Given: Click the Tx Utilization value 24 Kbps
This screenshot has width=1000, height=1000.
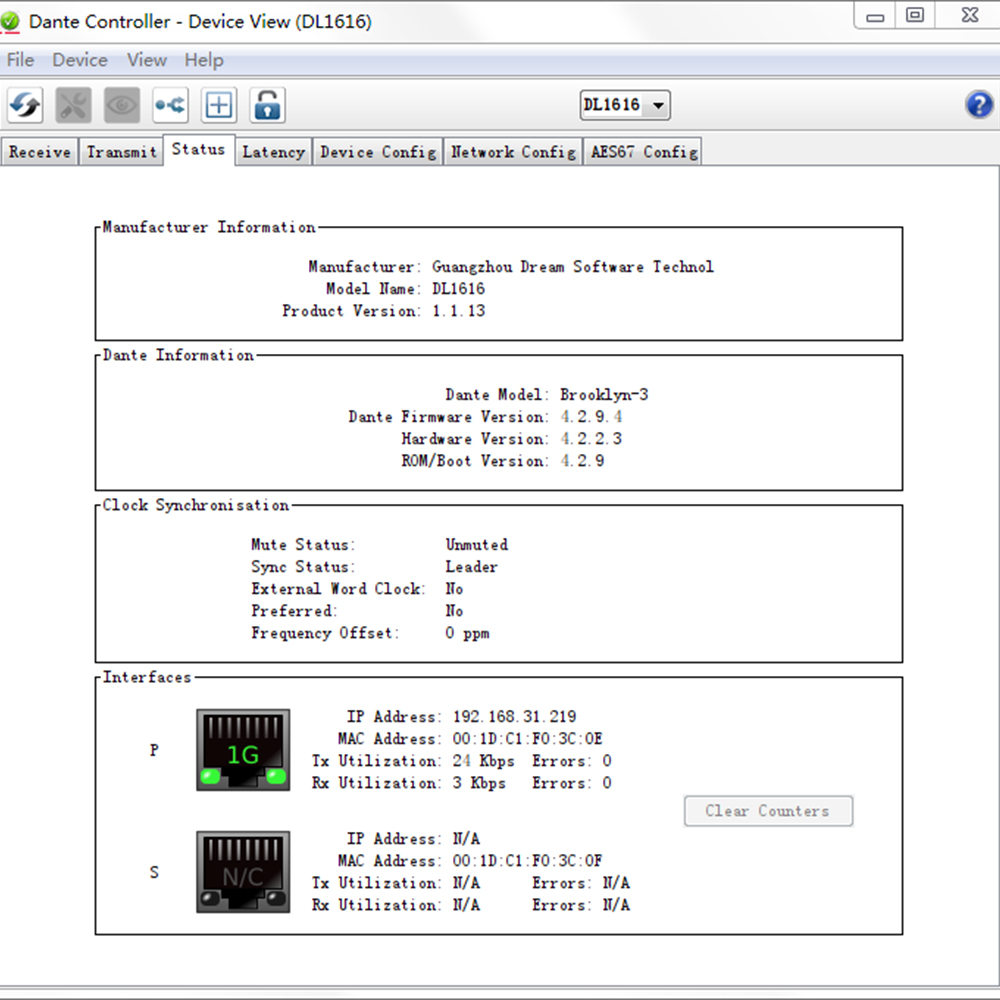Looking at the screenshot, I should (483, 761).
